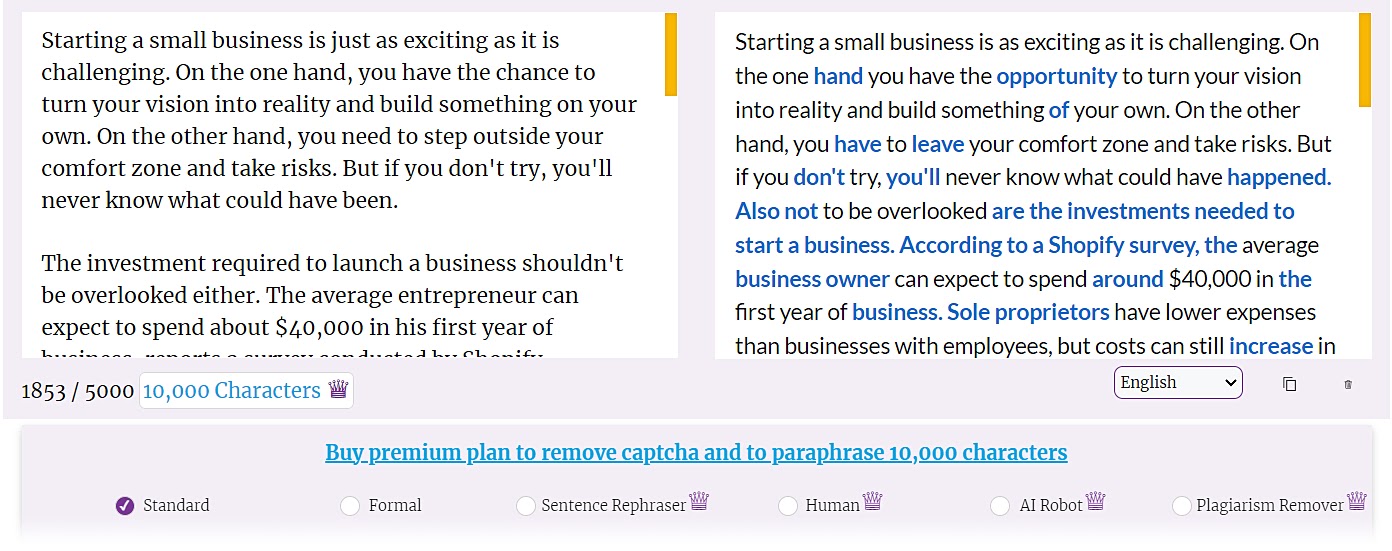
Task: Click crown icon next to AI Robot
Action: coord(1096,501)
